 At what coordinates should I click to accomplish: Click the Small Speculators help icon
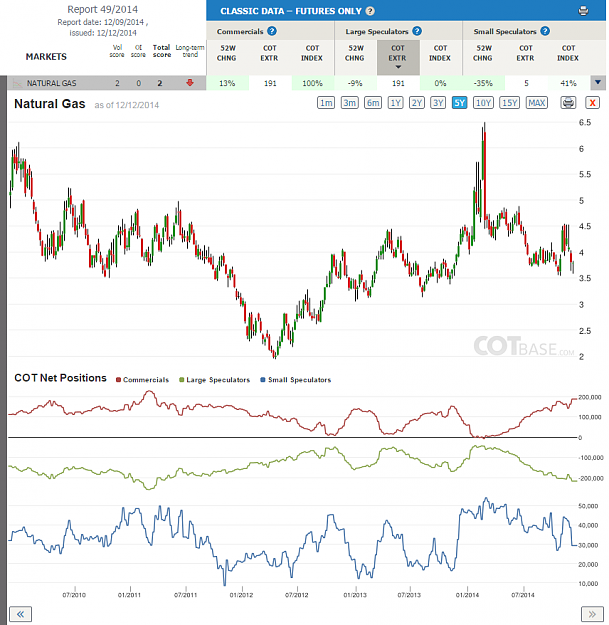click(x=545, y=31)
